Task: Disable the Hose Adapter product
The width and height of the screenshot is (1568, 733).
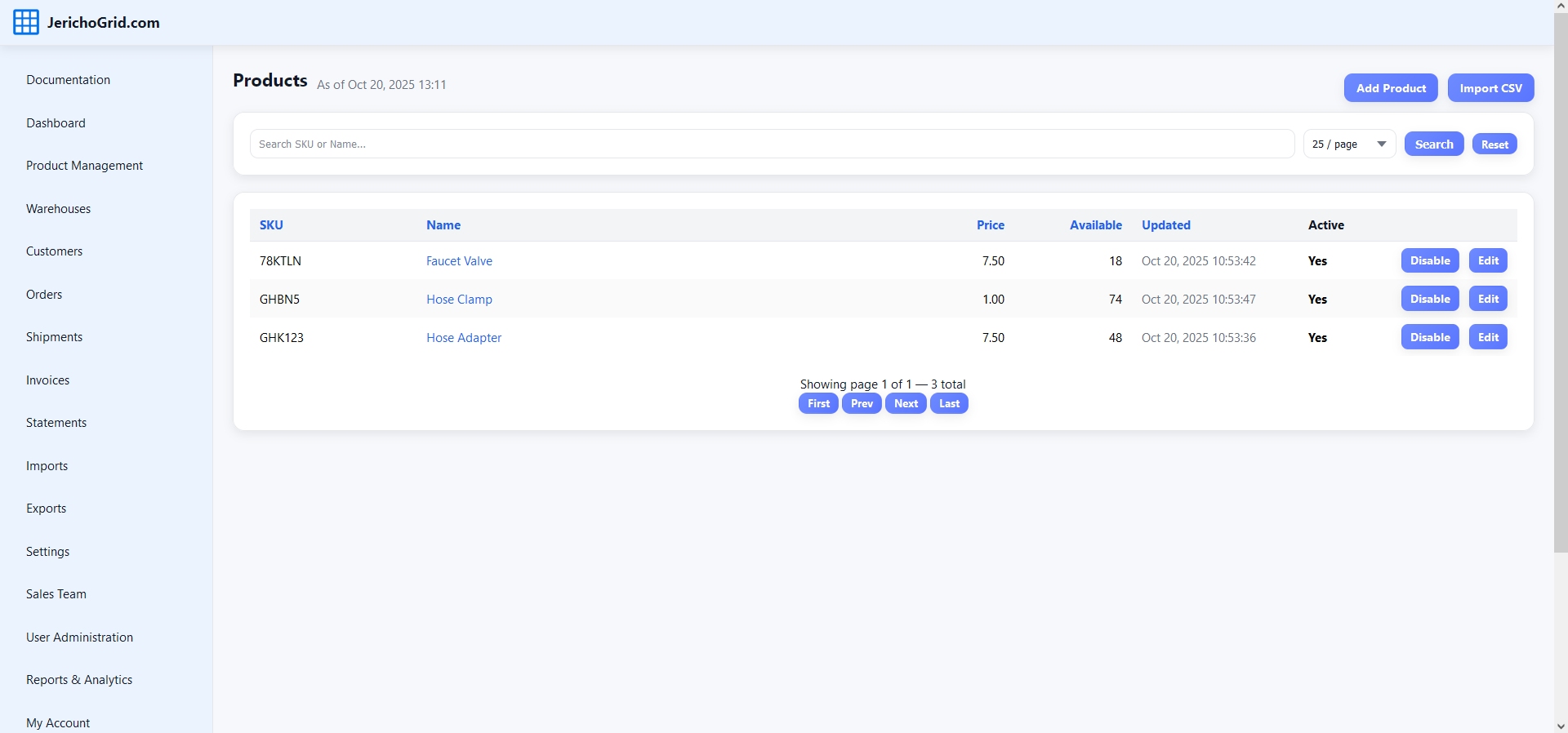Action: 1429,338
